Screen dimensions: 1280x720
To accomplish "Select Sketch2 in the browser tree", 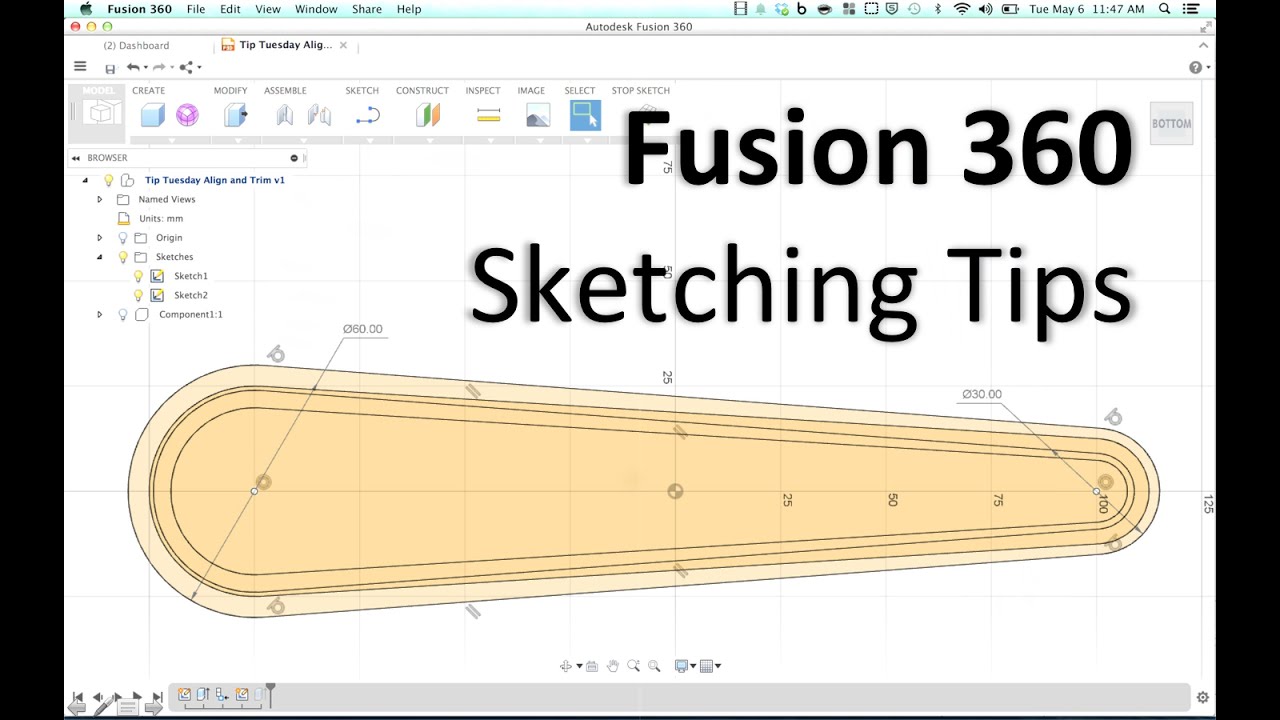I will pos(191,295).
